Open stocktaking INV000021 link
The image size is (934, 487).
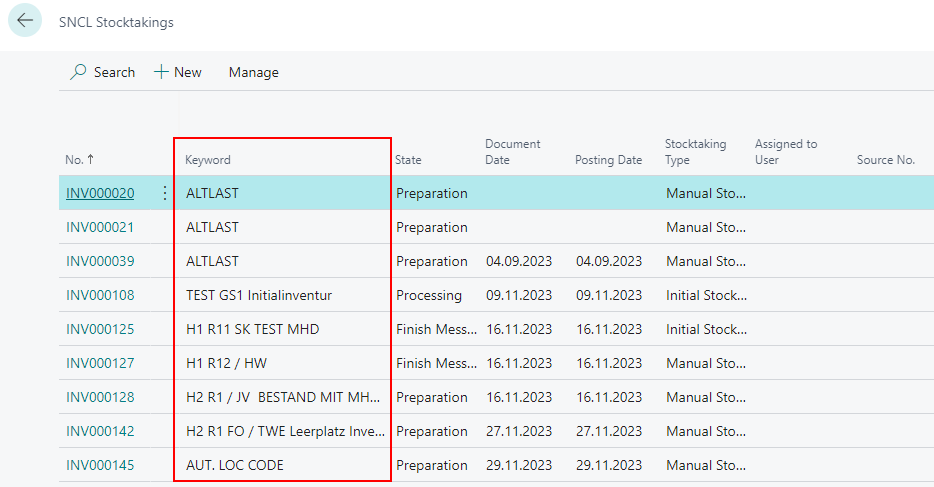point(100,227)
